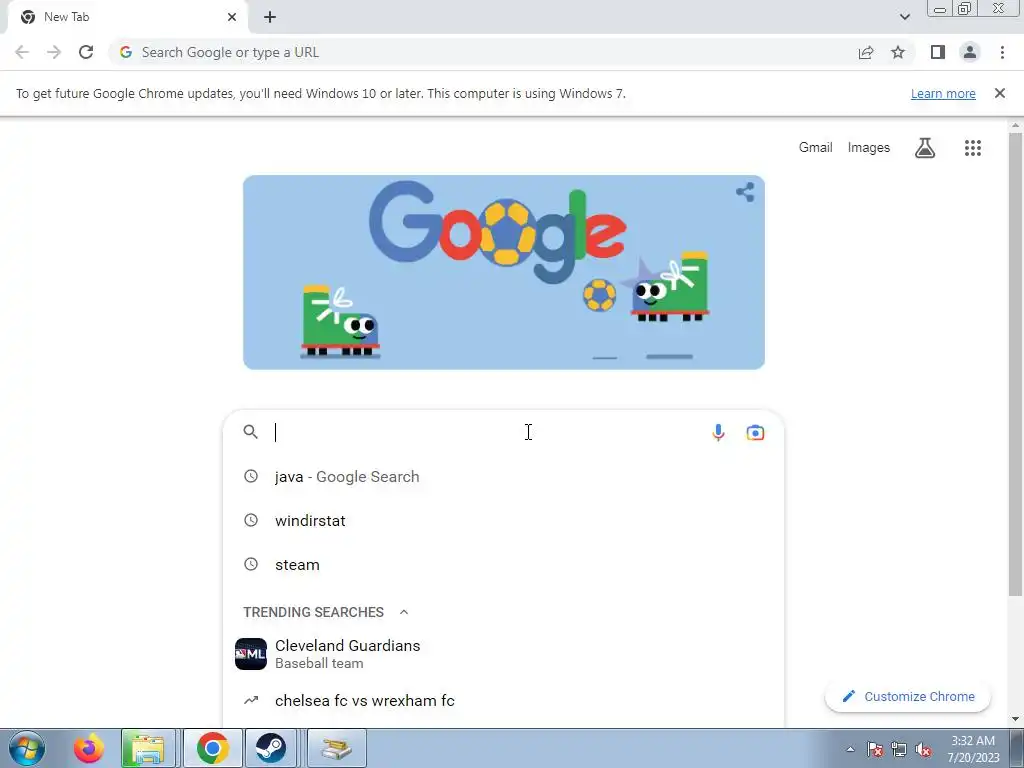Click the browser forward arrow
This screenshot has height=768, width=1024.
coord(54,52)
